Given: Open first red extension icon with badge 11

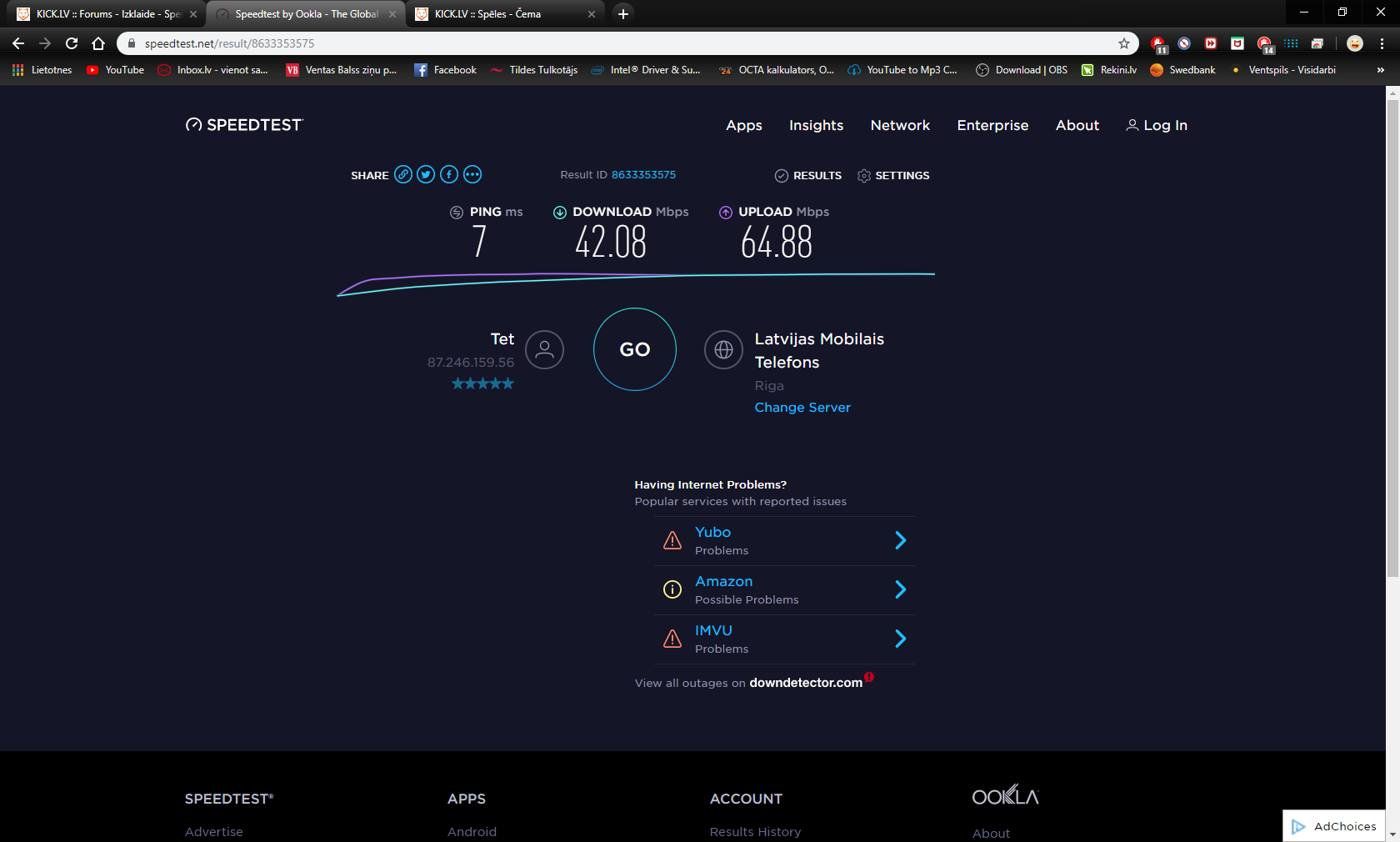Looking at the screenshot, I should [1157, 43].
